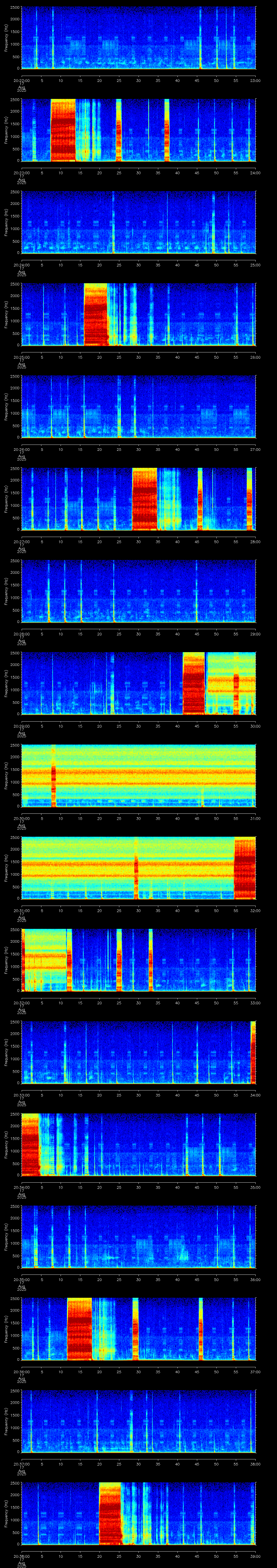Screen dimensions: 277x1568
Task: Click the 20:32:00 start time label
Action: (21, 1003)
